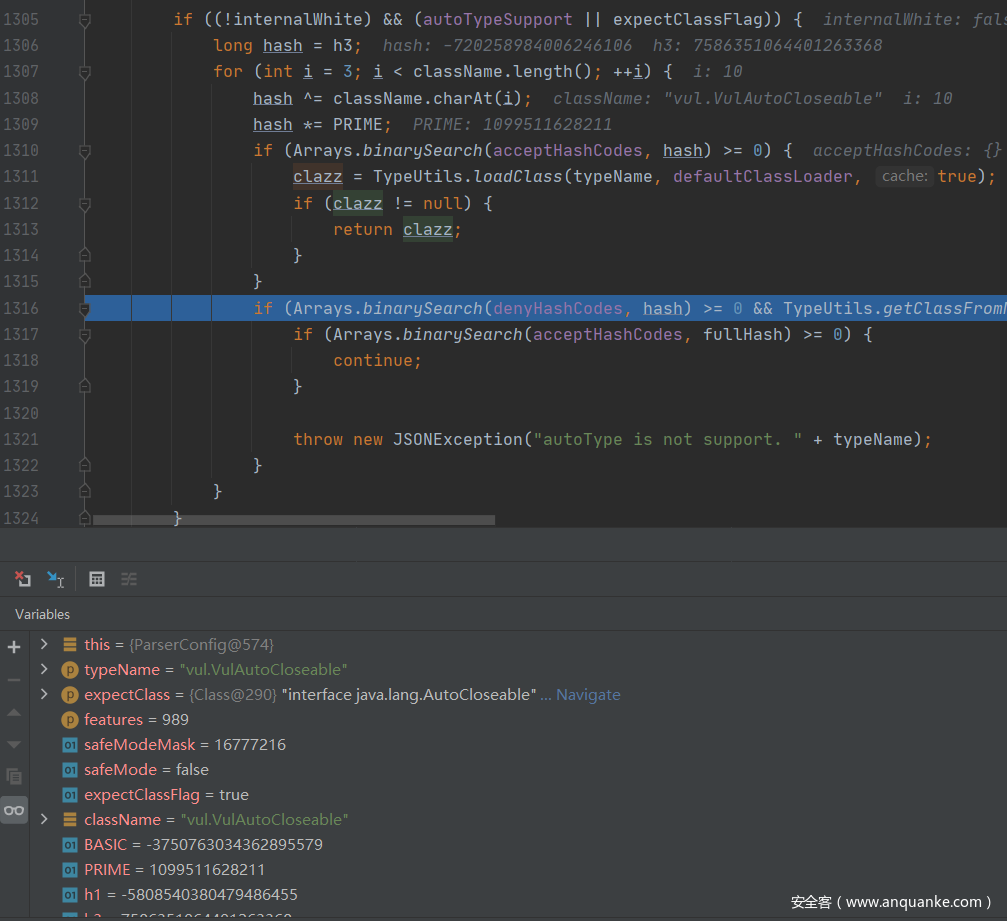Click the Remove Watch minus icon

coord(14,680)
